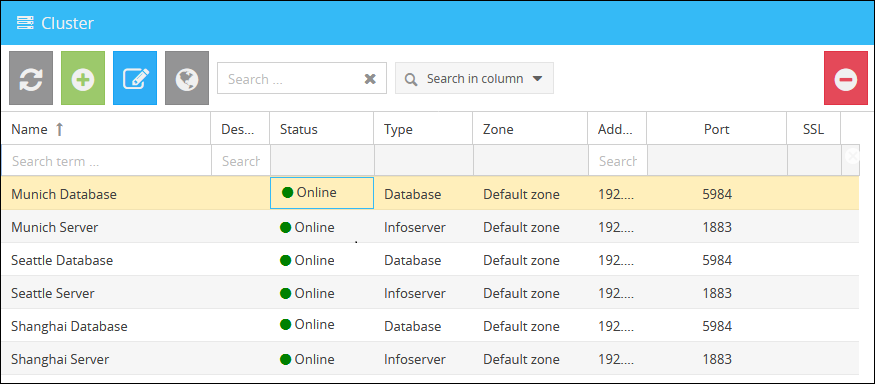Viewport: 875px width, 384px height.
Task: Click the sort arrow beside Name
Action: coord(60,129)
